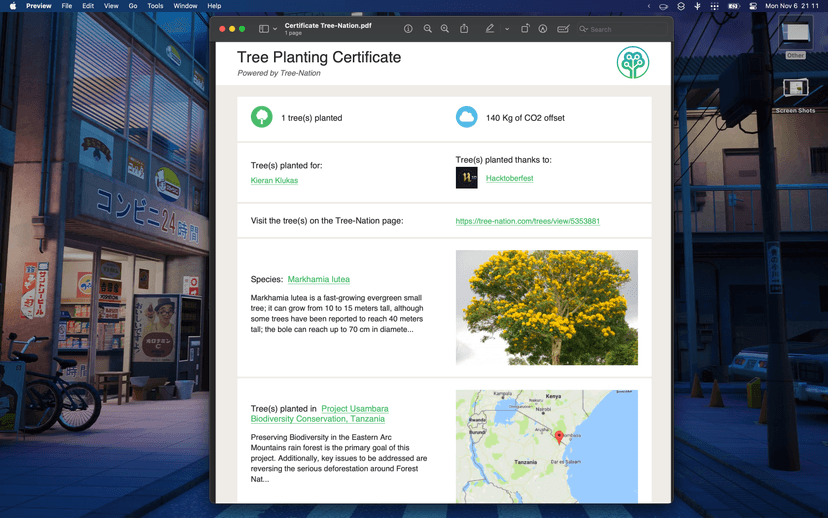Image resolution: width=828 pixels, height=518 pixels.
Task: Rotate the page with the rotate icon
Action: pos(524,29)
